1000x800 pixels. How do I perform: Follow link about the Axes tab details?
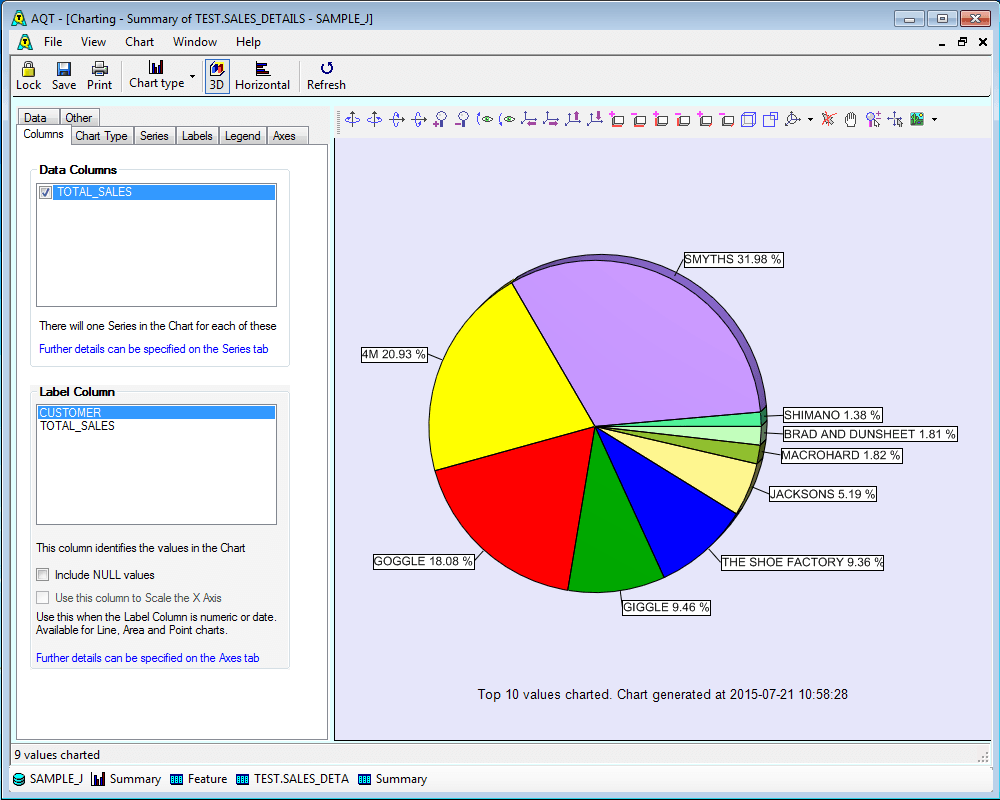click(x=147, y=658)
